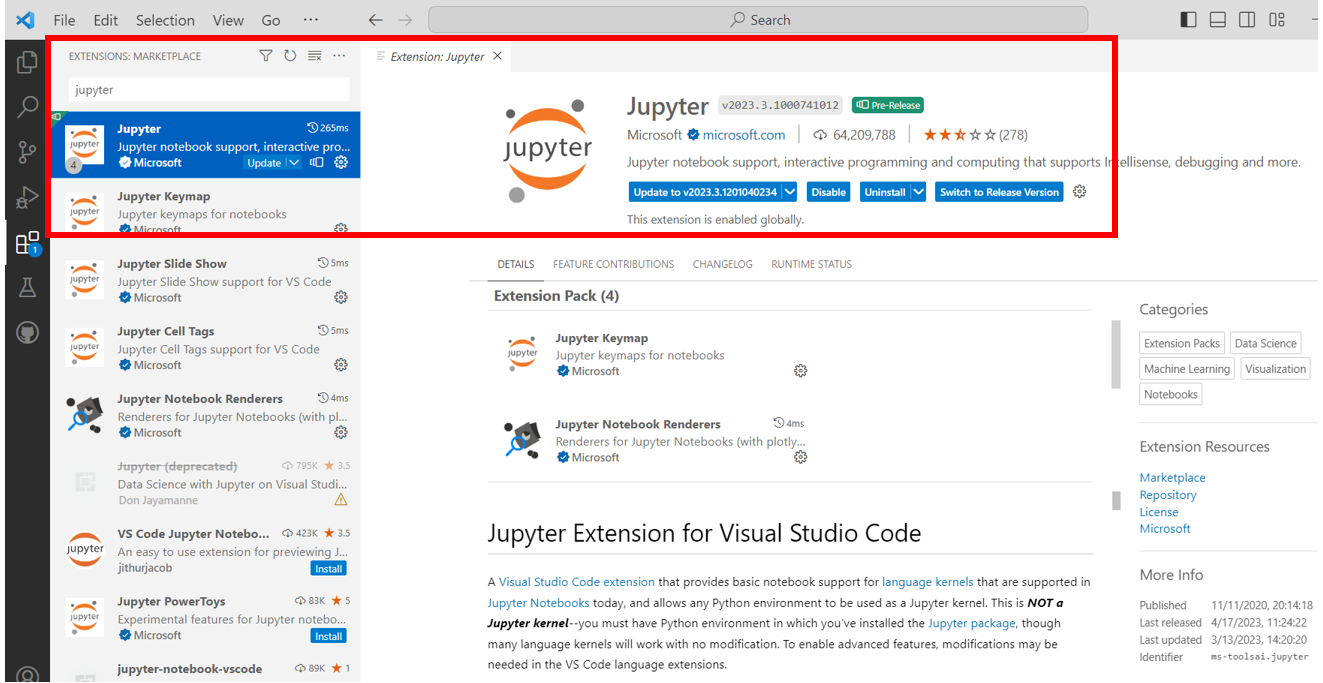Screen dimensions: 1323x683
Task: Expand the Update to version dropdown arrow
Action: [790, 192]
